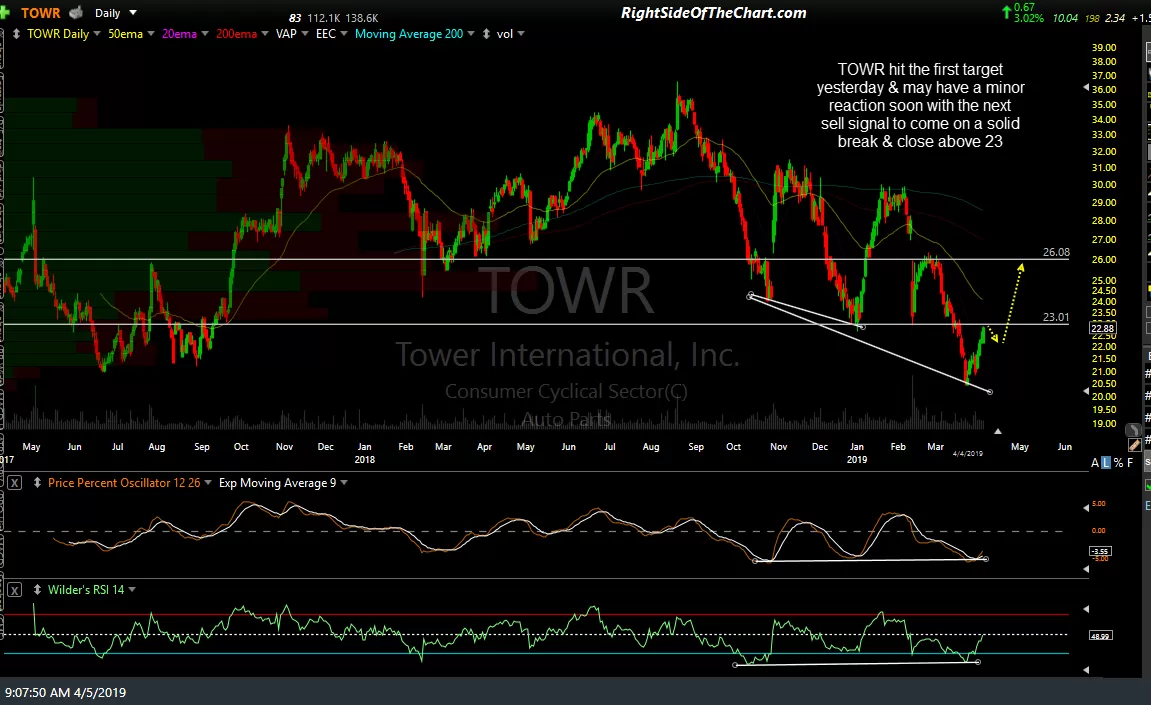Click the 3.02% percent change value

coord(1028,18)
